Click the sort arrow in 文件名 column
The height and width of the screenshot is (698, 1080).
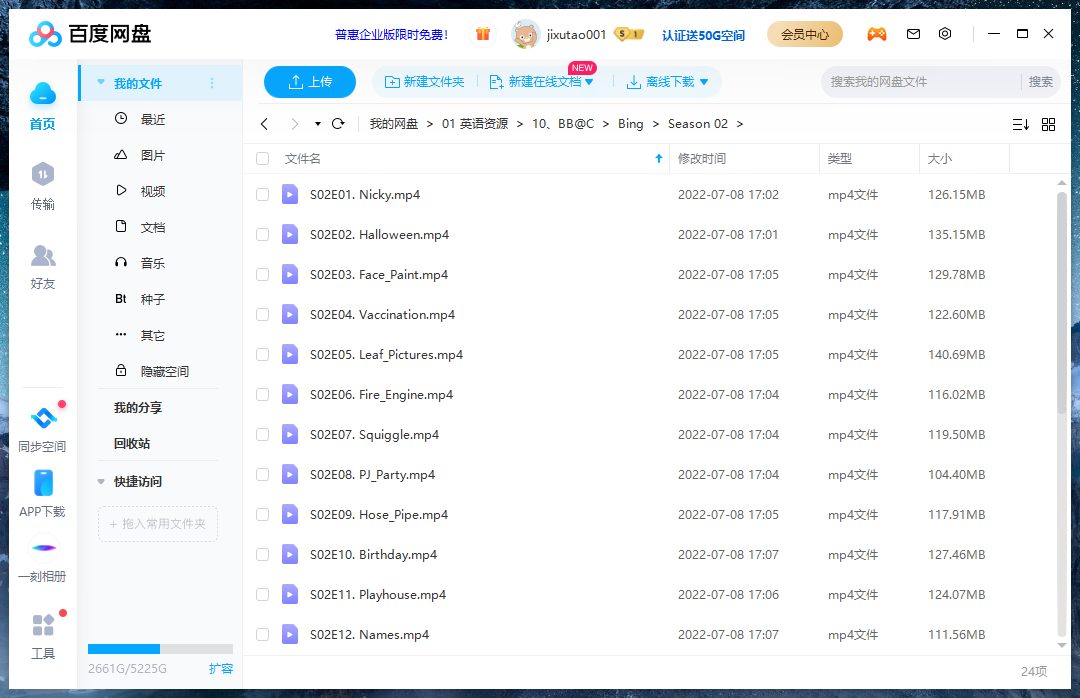click(x=658, y=158)
